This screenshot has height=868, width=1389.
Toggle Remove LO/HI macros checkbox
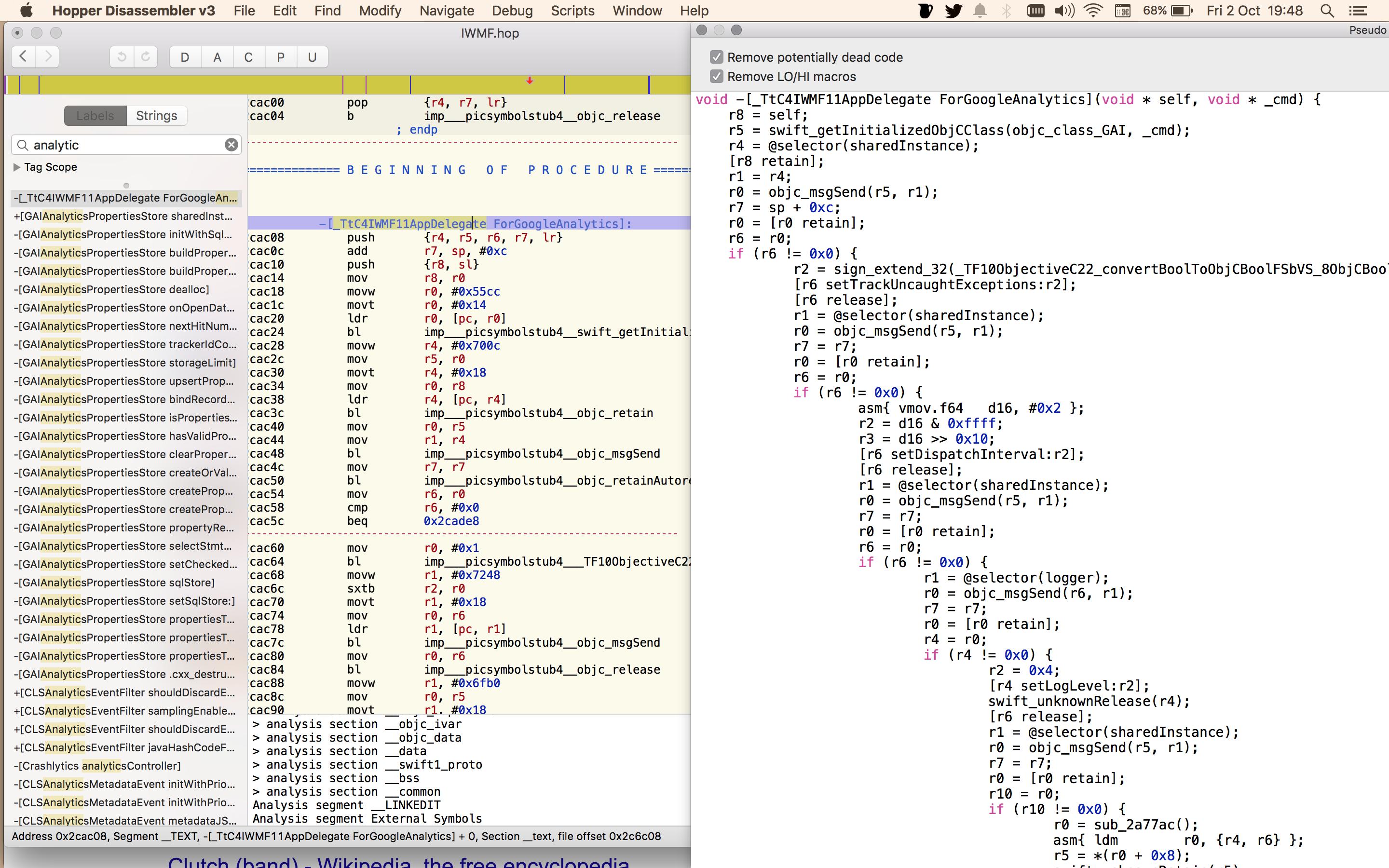point(716,76)
